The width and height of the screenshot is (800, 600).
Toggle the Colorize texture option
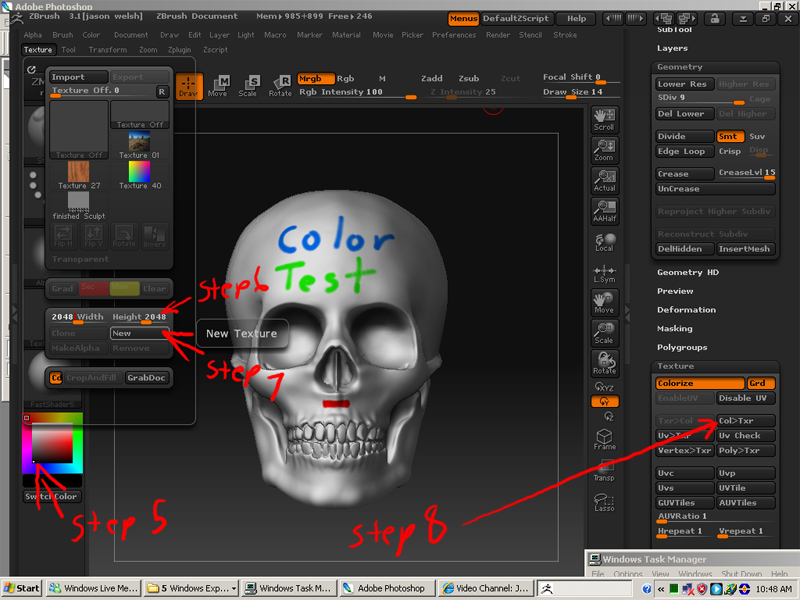point(699,383)
